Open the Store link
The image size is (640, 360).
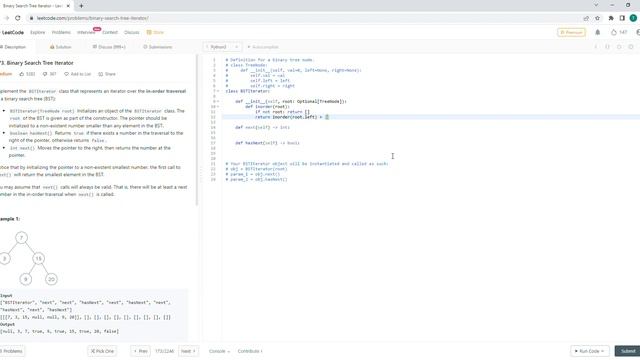(155, 32)
